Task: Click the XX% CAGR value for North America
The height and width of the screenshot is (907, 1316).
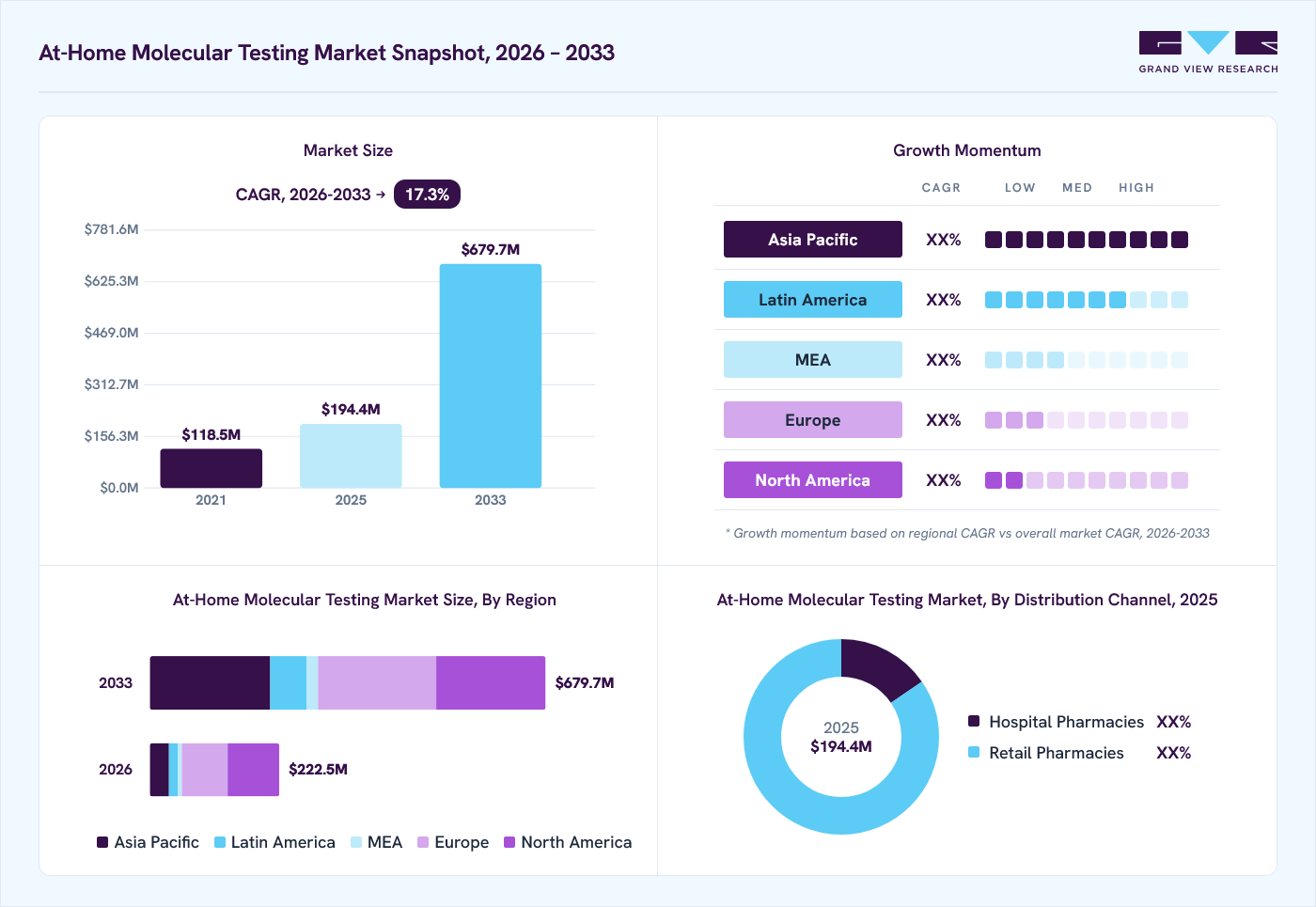Action: point(944,480)
